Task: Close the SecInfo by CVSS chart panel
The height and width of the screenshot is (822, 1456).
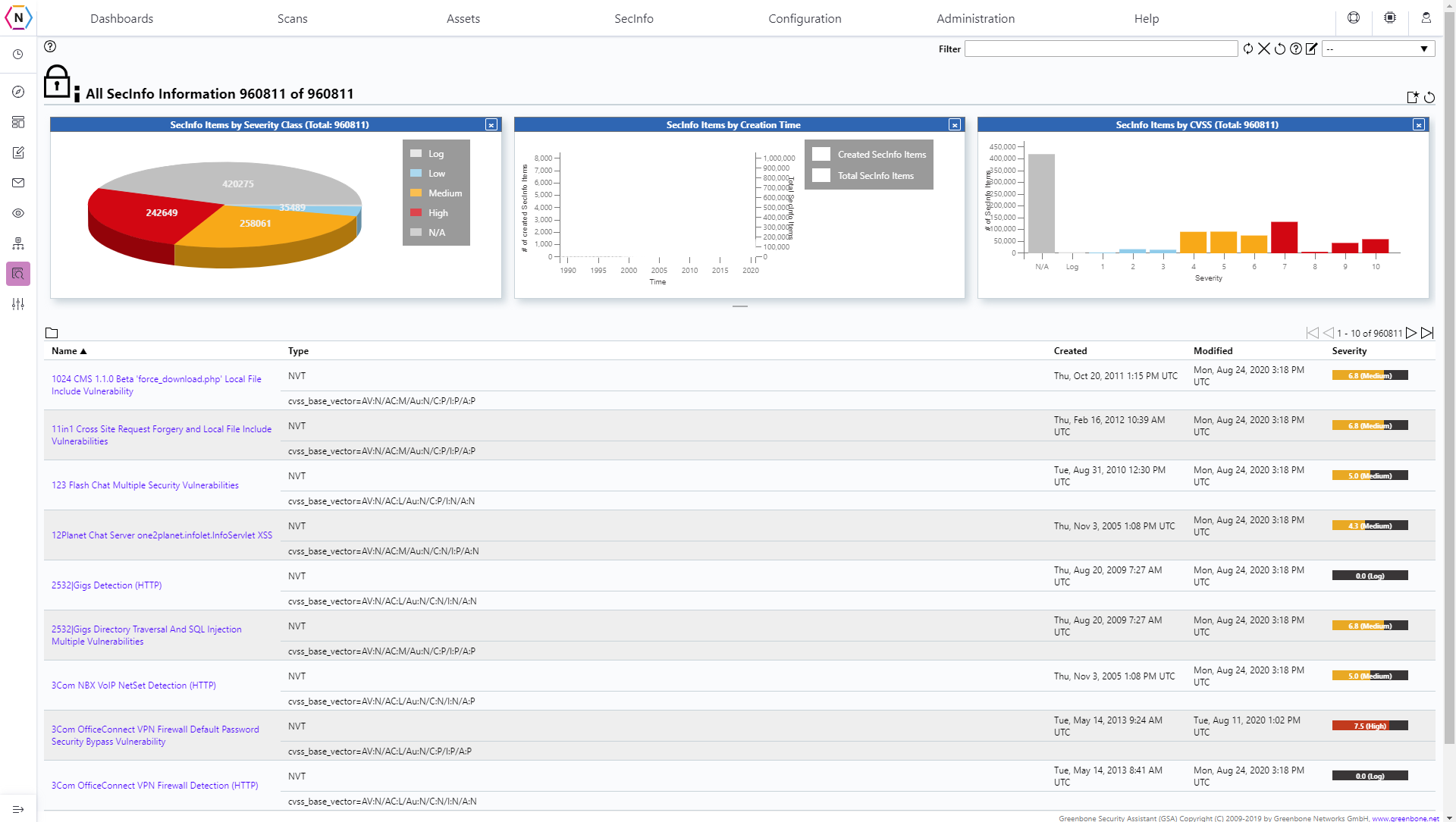Action: pyautogui.click(x=1419, y=125)
